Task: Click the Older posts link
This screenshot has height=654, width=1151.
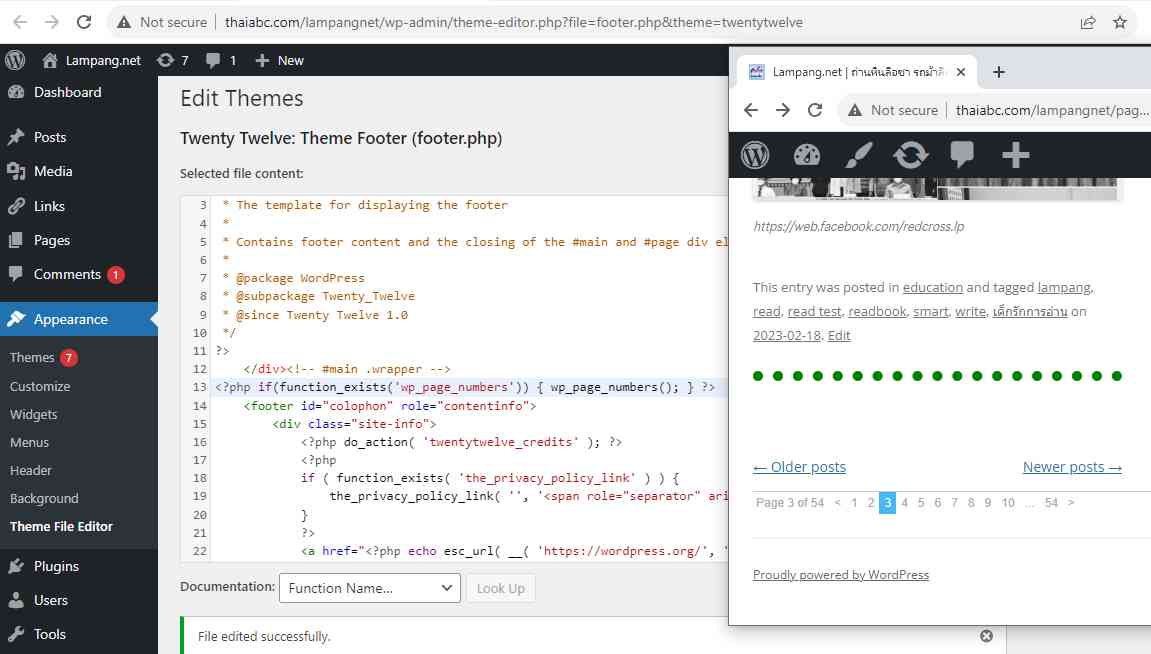Action: (x=799, y=467)
